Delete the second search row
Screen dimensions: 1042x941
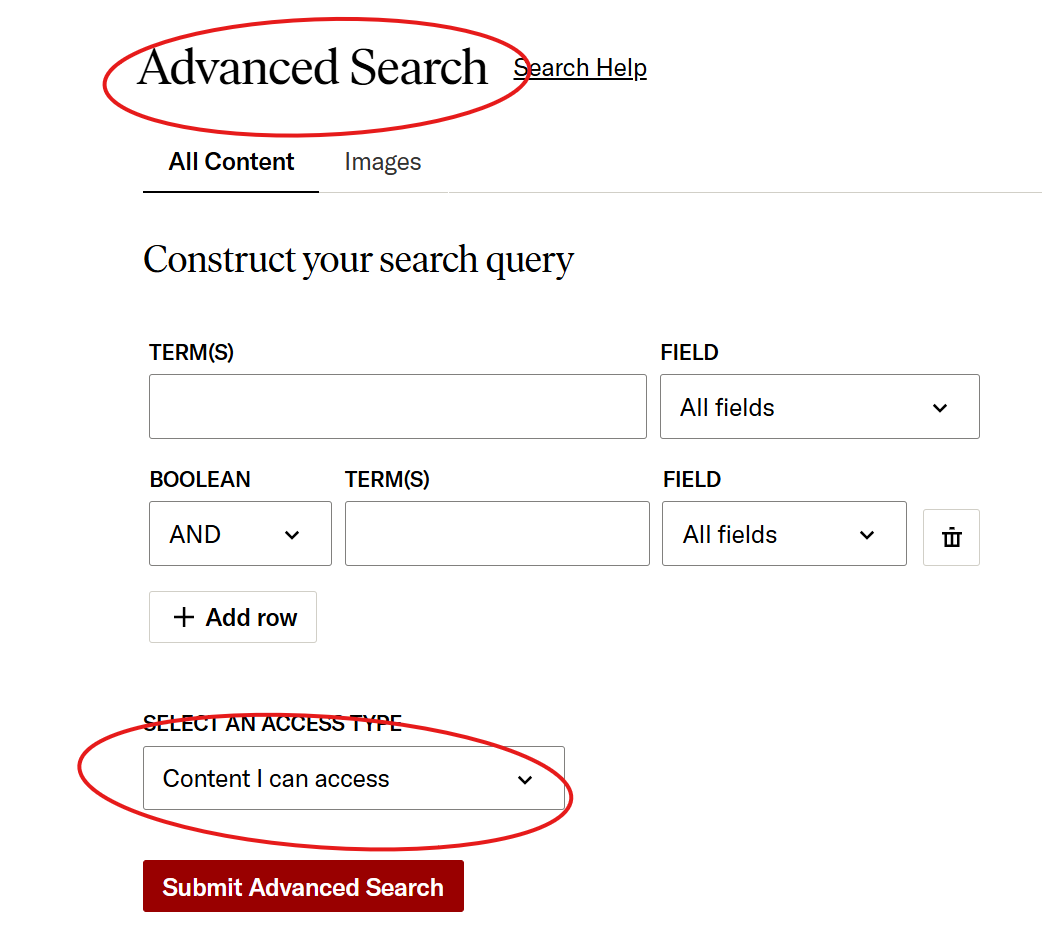click(x=951, y=537)
